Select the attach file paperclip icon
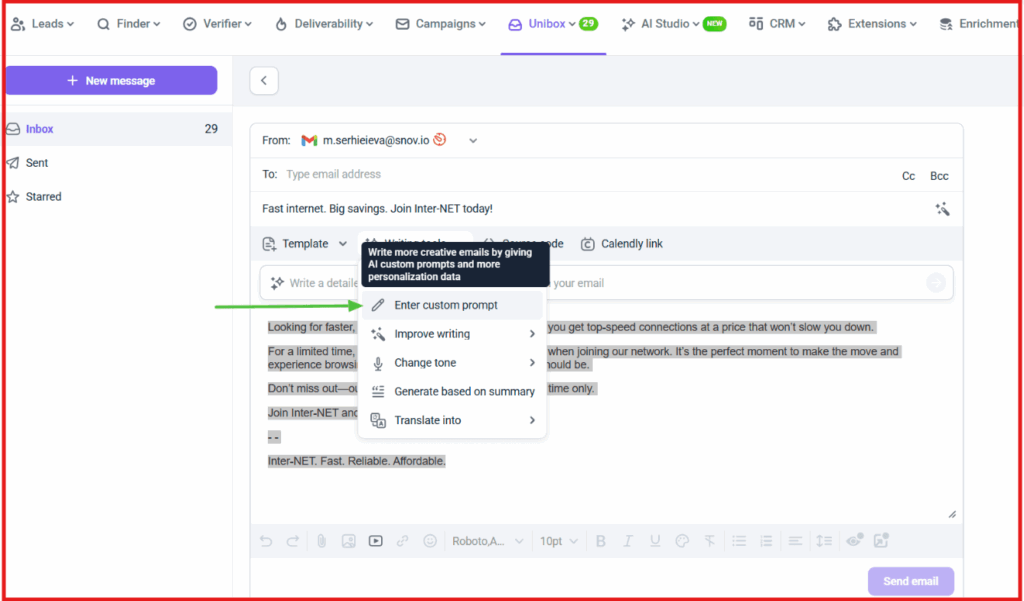 pyautogui.click(x=320, y=540)
